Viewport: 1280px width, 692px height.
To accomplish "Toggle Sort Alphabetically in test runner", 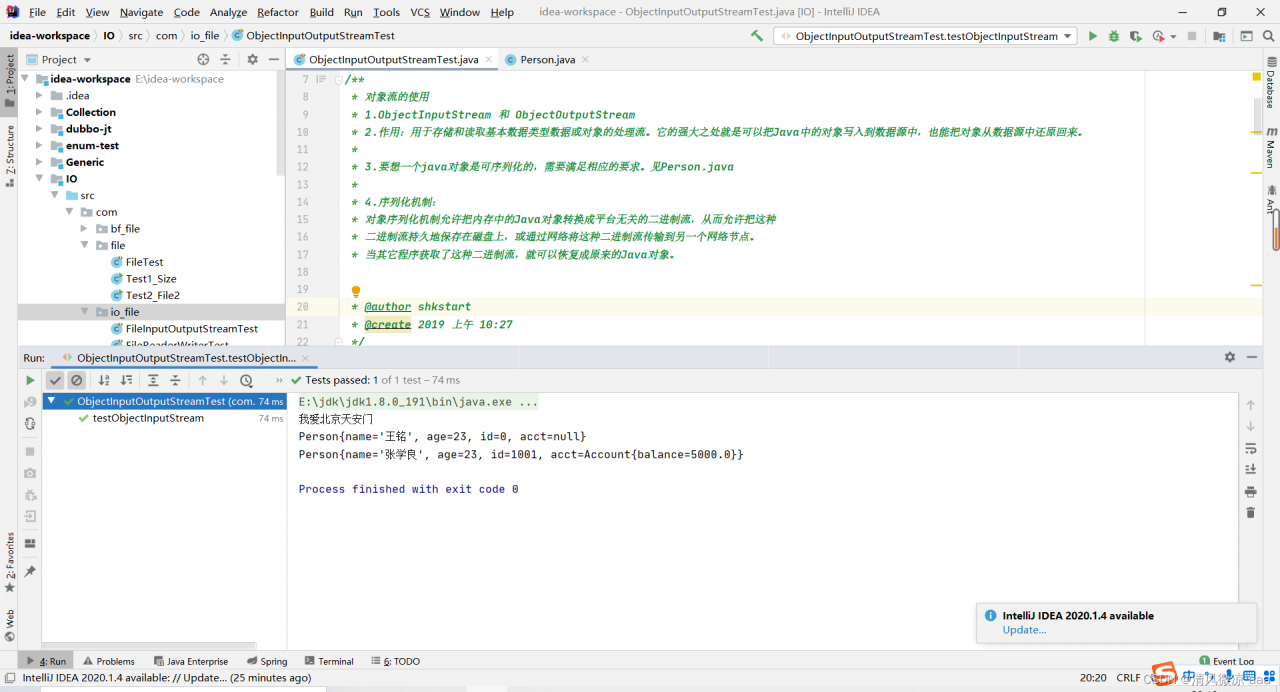I will (x=104, y=380).
